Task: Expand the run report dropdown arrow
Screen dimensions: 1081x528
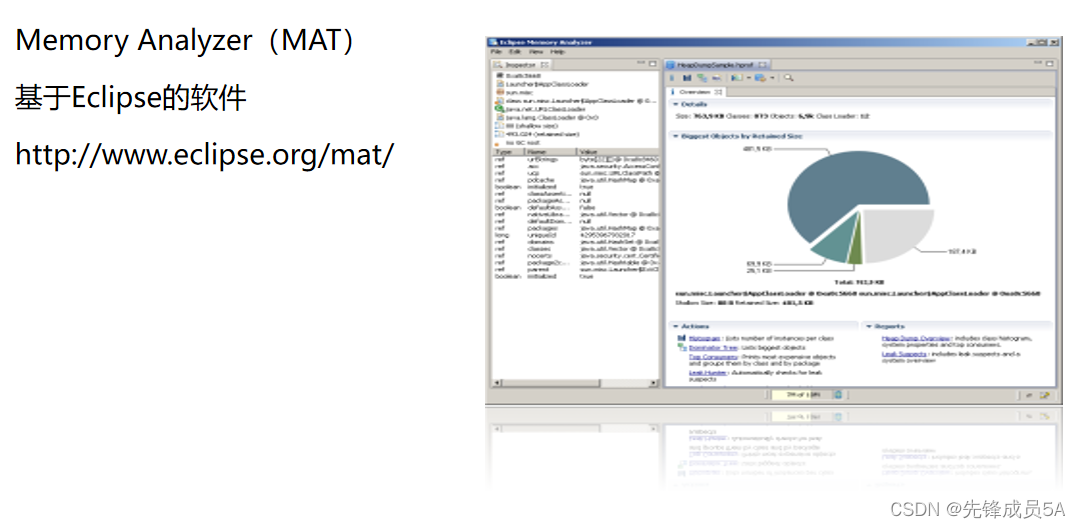Action: tap(748, 78)
